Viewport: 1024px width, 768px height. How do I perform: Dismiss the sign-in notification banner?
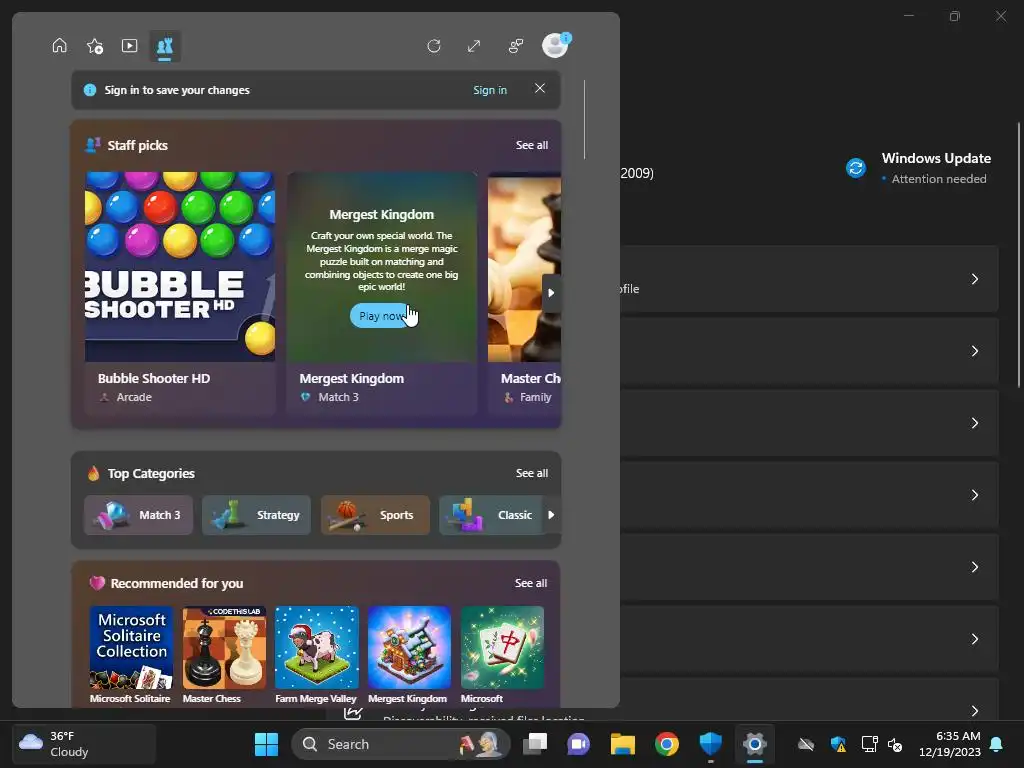pyautogui.click(x=539, y=88)
